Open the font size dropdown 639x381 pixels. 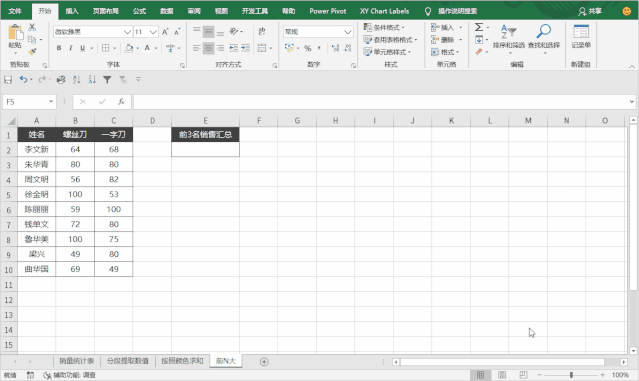pos(153,32)
